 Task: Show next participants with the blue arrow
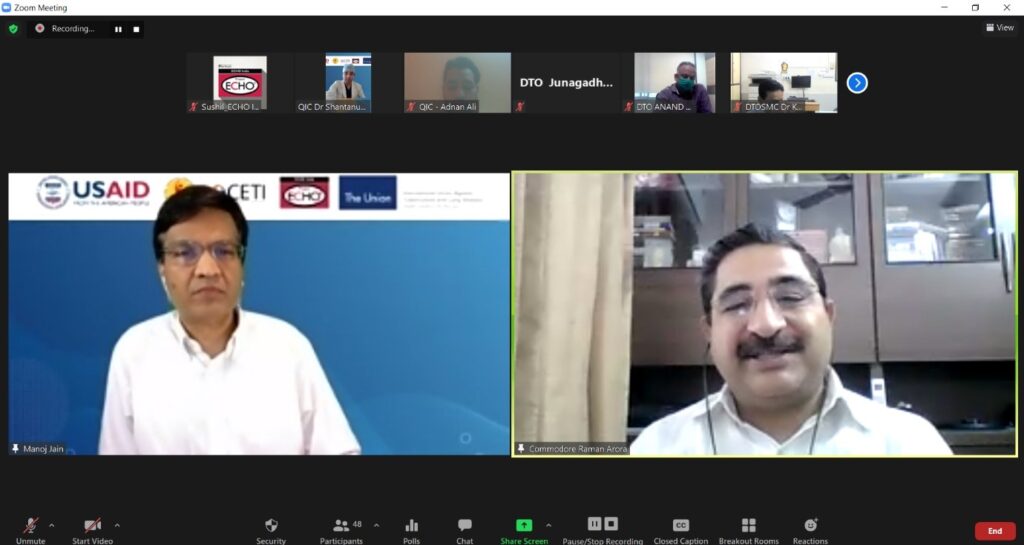857,83
